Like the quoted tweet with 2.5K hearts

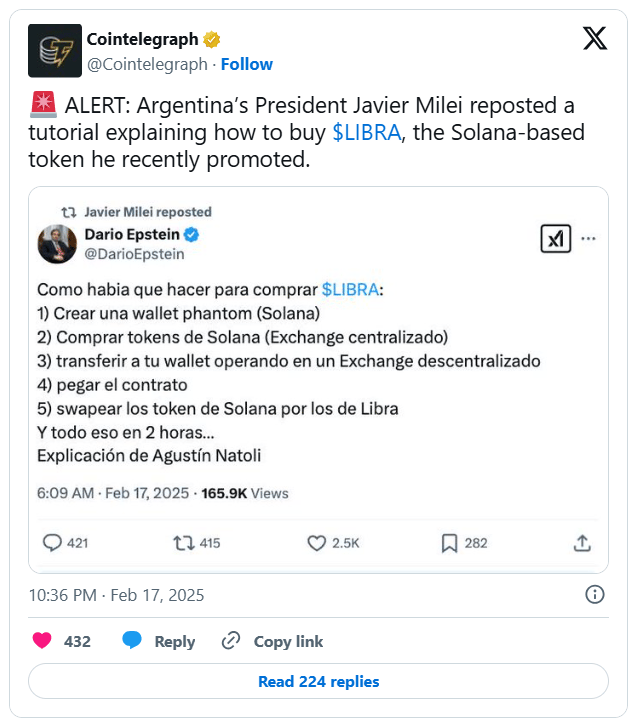pyautogui.click(x=317, y=543)
